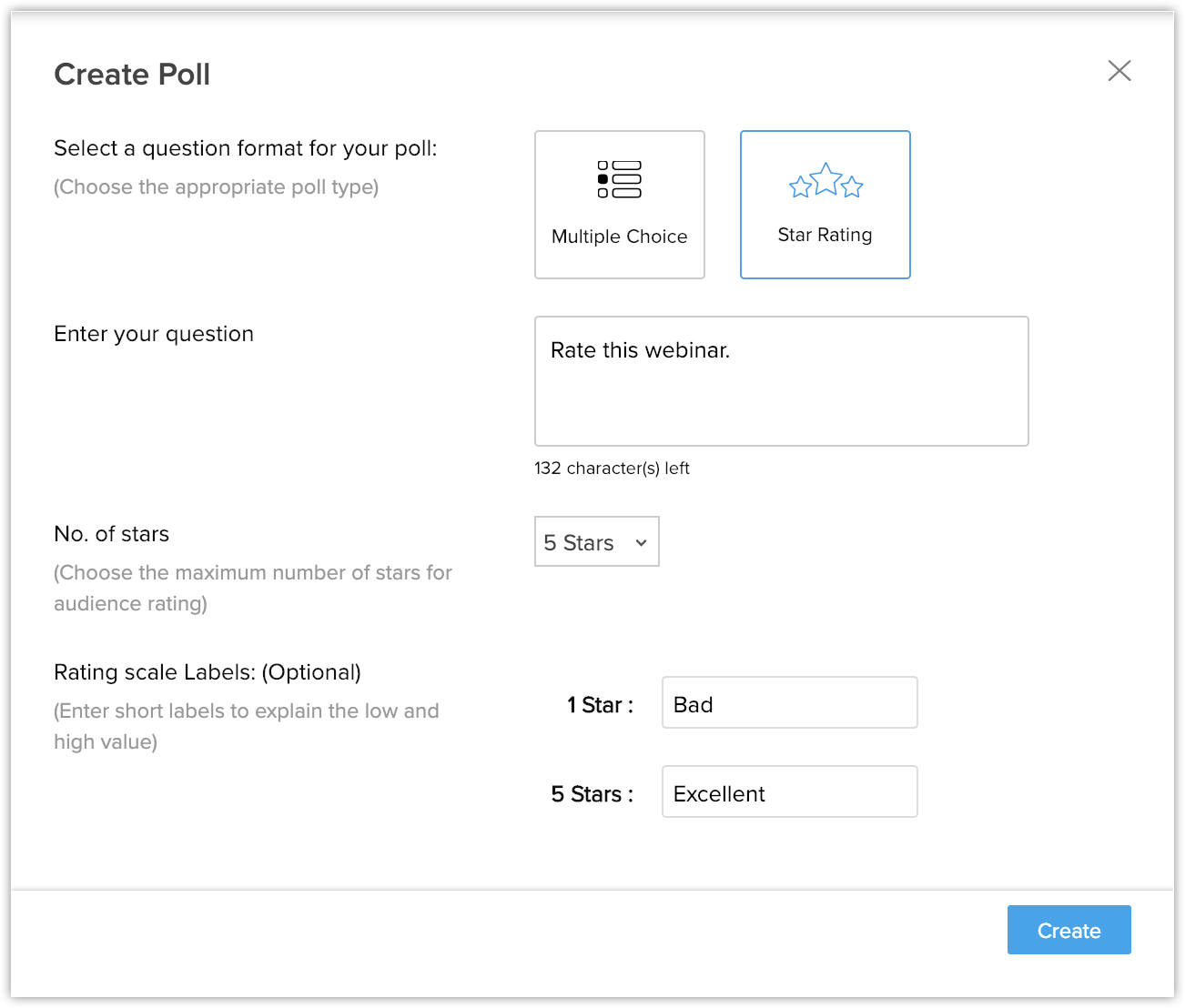Image resolution: width=1185 pixels, height=1008 pixels.
Task: Select the Multiple Choice text label
Action: (x=619, y=237)
